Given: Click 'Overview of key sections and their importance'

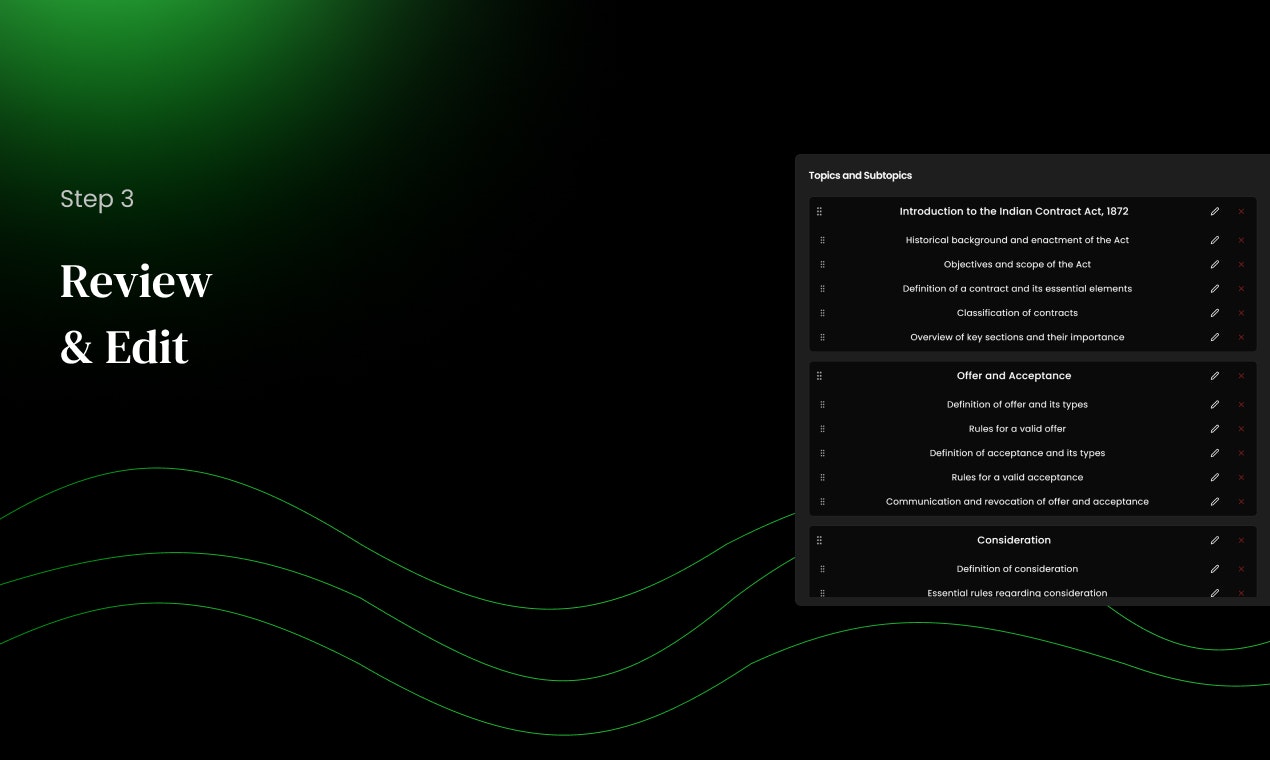Looking at the screenshot, I should (x=1017, y=337).
